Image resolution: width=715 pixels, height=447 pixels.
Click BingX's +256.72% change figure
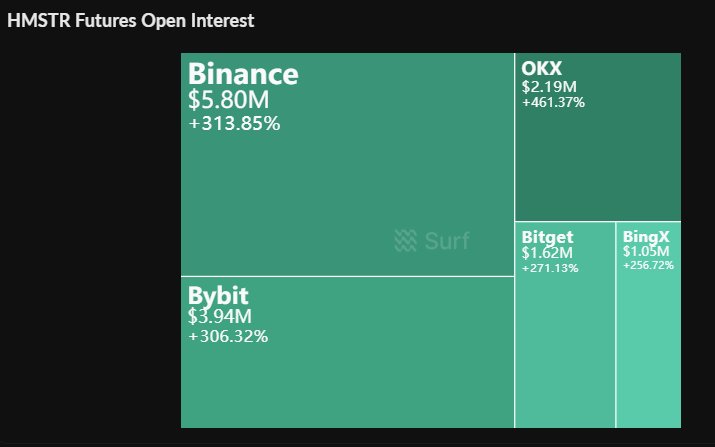tap(648, 265)
